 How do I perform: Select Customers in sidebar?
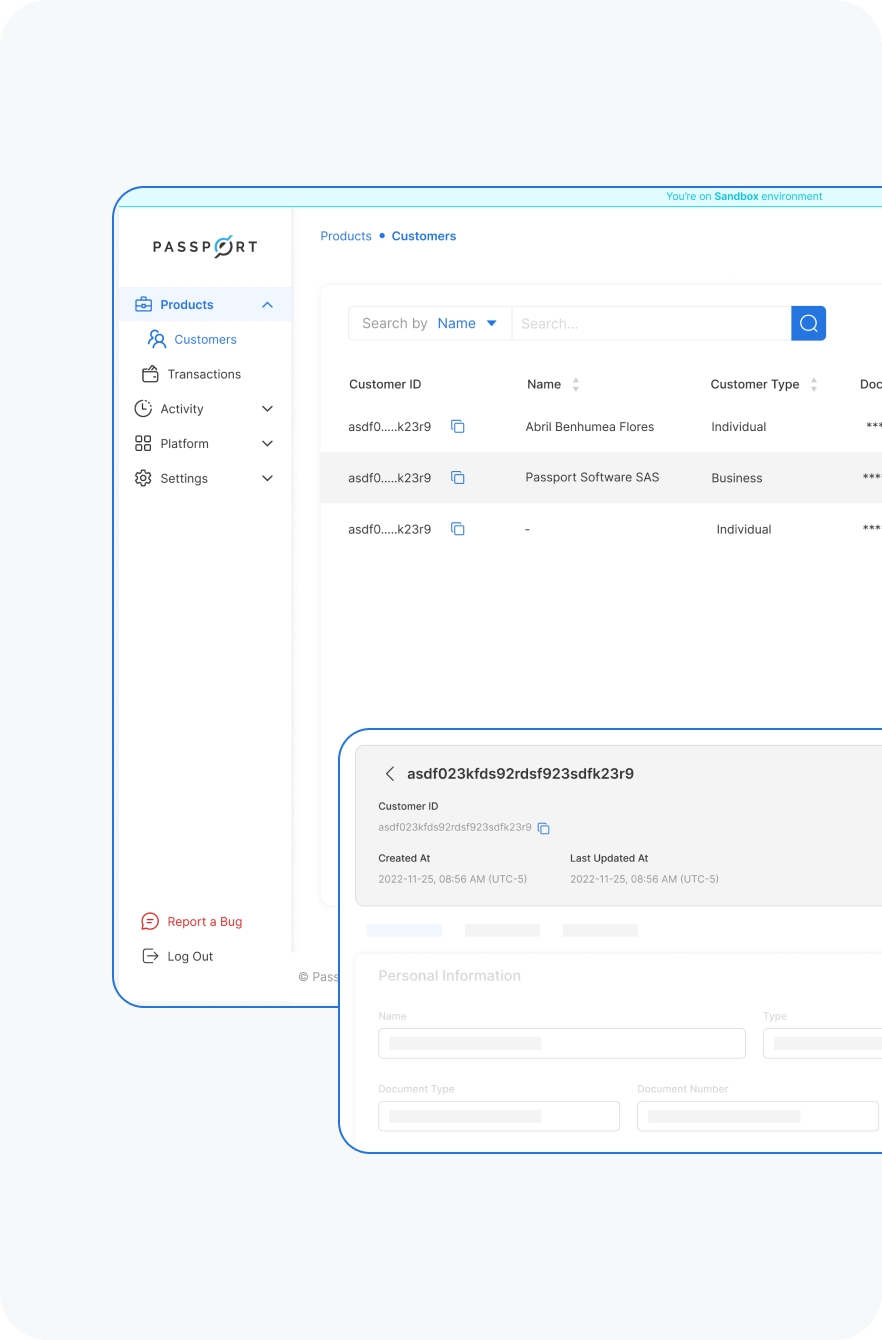tap(205, 339)
